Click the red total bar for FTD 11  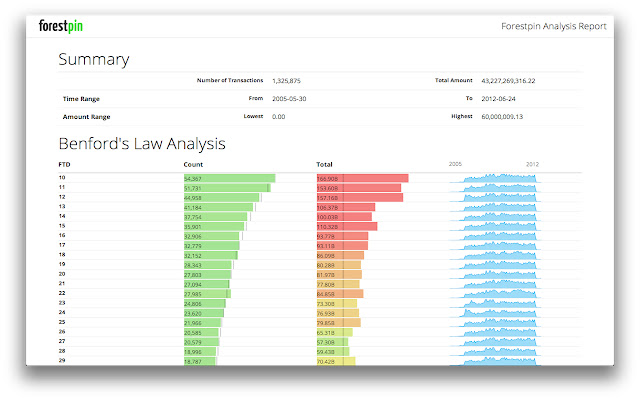click(359, 188)
